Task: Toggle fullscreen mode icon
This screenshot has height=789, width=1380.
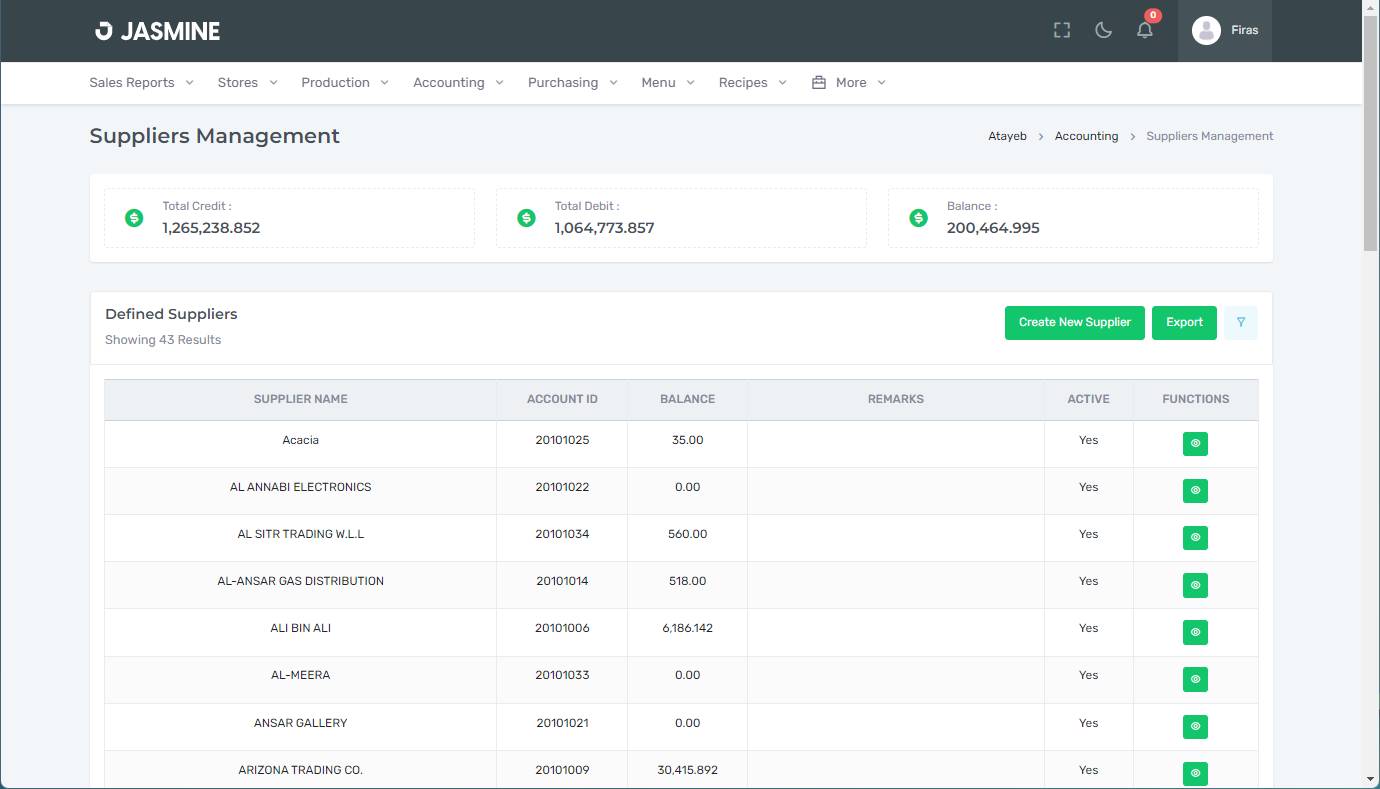Action: [x=1062, y=31]
